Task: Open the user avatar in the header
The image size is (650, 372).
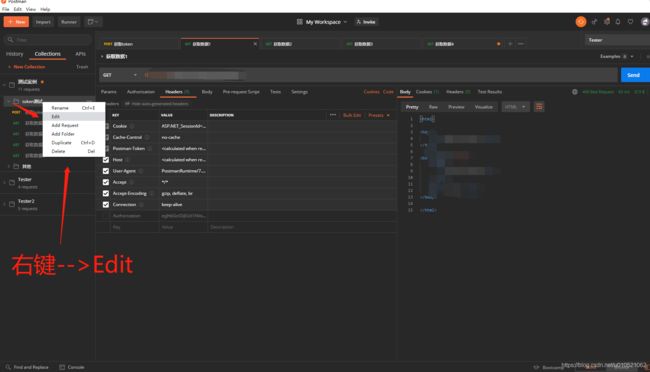Action: coord(645,22)
